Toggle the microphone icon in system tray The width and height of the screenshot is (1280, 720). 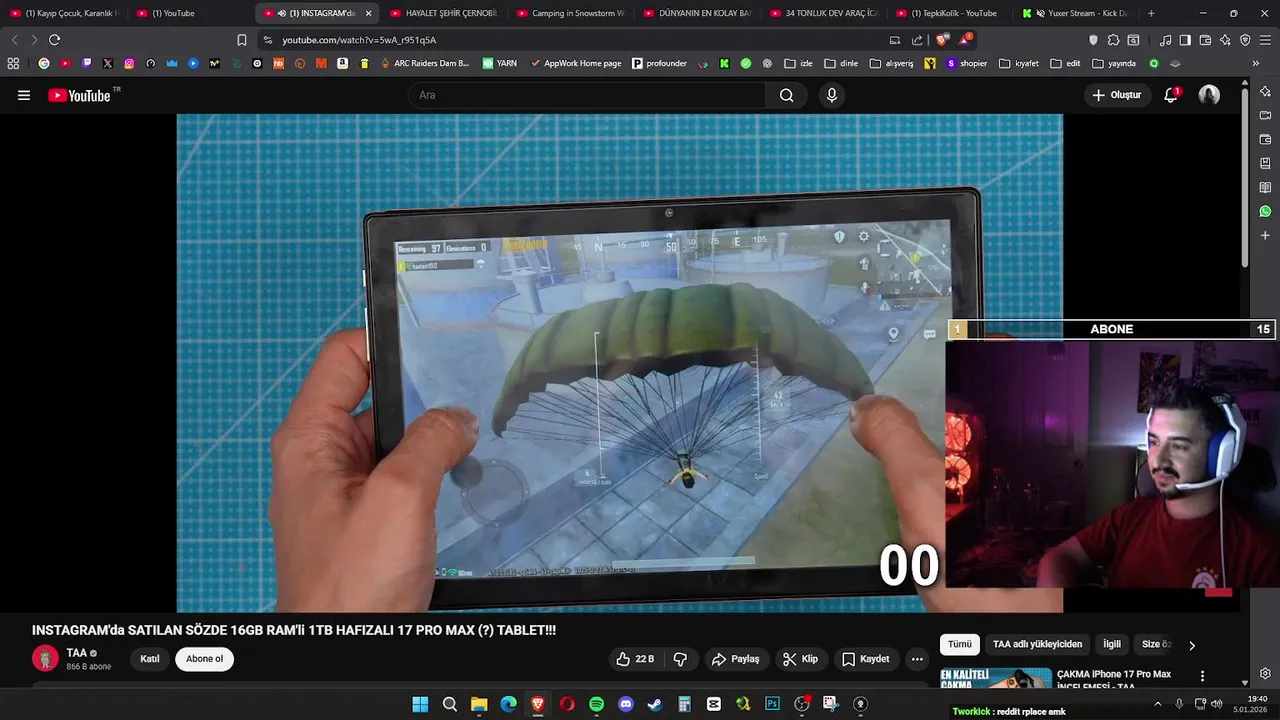(1179, 704)
